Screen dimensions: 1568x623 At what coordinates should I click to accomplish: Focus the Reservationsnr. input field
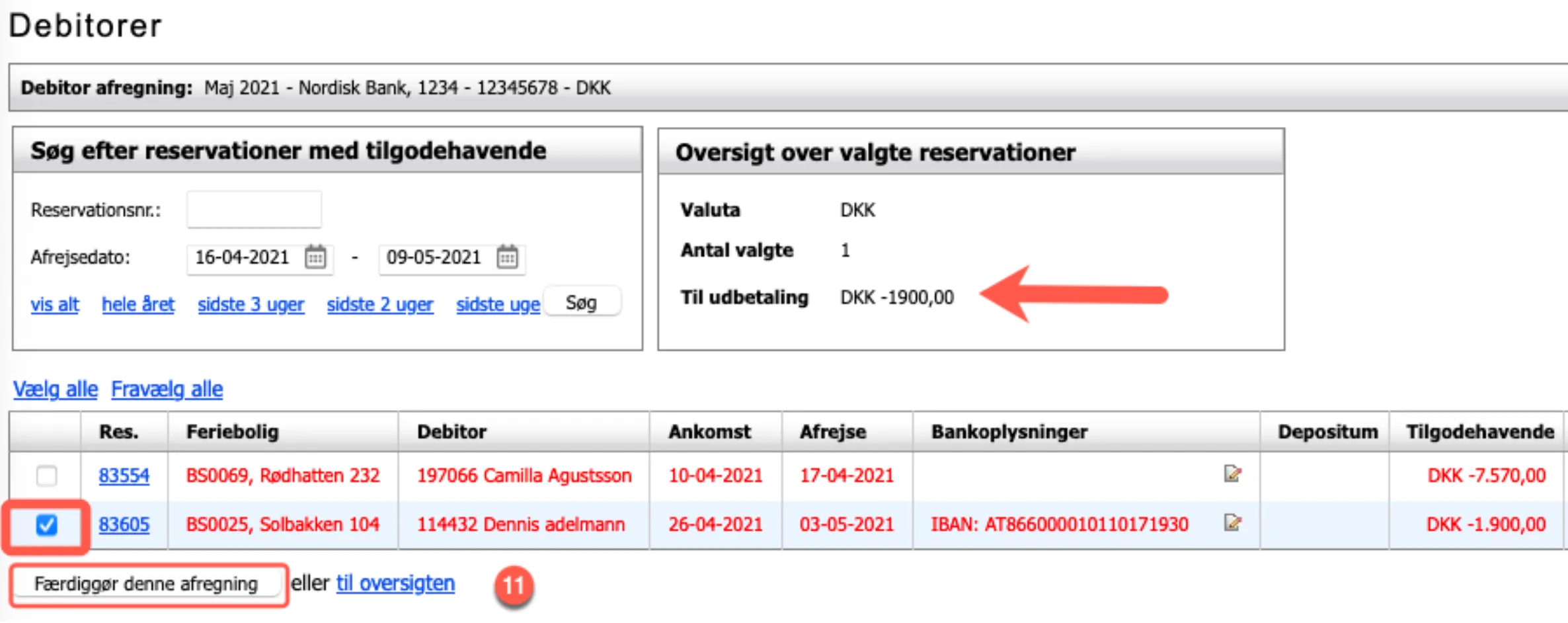coord(254,210)
